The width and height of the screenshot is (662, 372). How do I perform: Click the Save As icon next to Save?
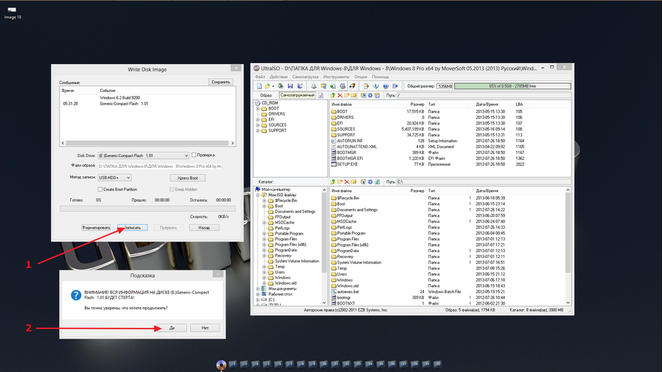point(300,86)
